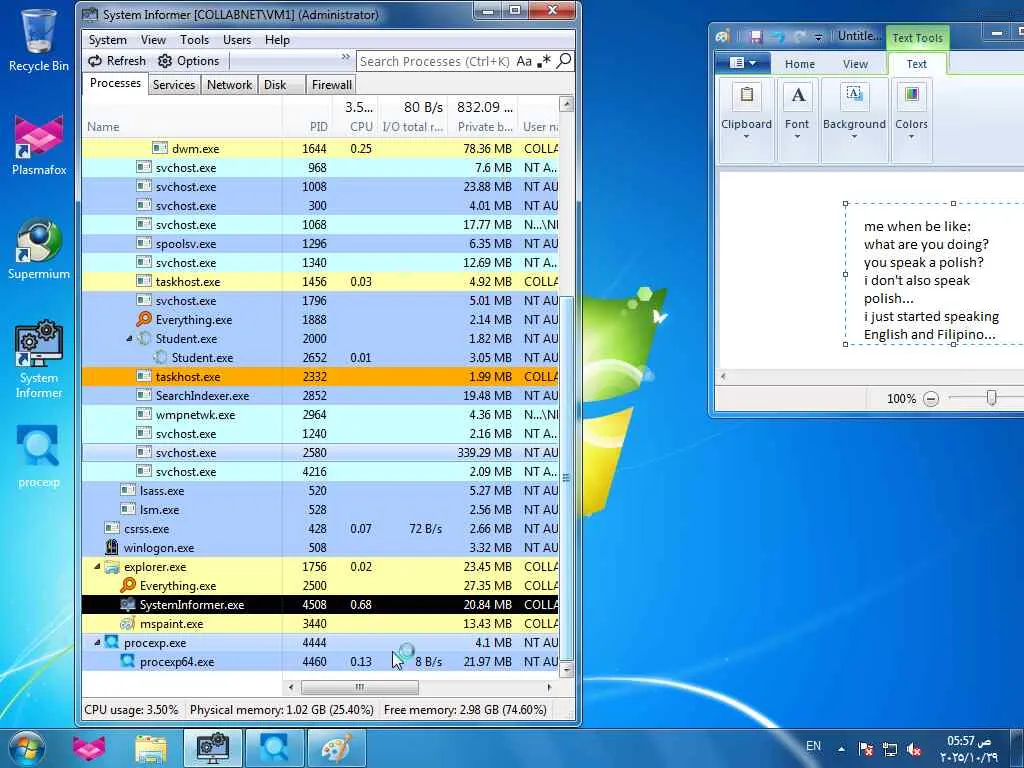1024x768 pixels.
Task: Click the SystemInformer.exe process icon
Action: point(128,604)
